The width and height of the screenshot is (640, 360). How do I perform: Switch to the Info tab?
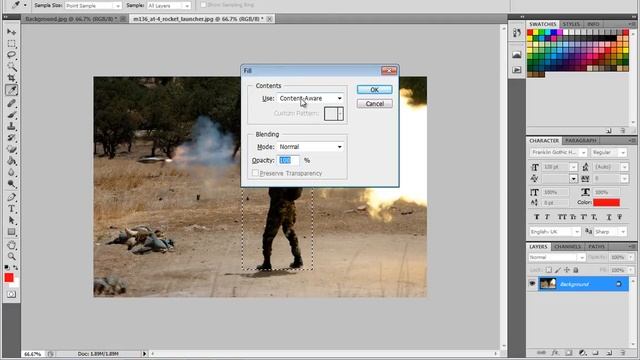(x=593, y=24)
